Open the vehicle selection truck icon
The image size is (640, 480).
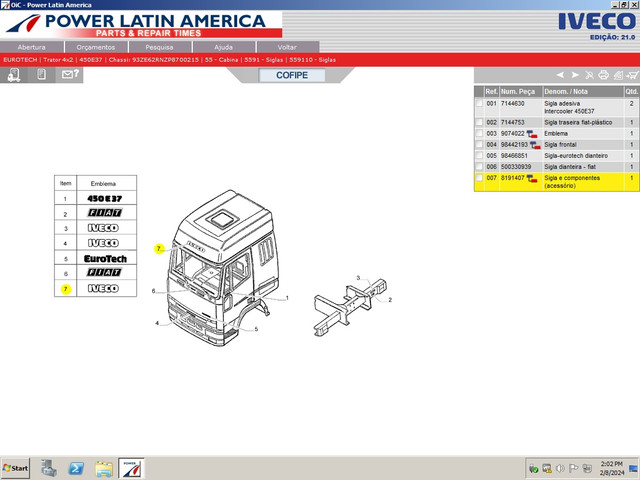point(14,75)
